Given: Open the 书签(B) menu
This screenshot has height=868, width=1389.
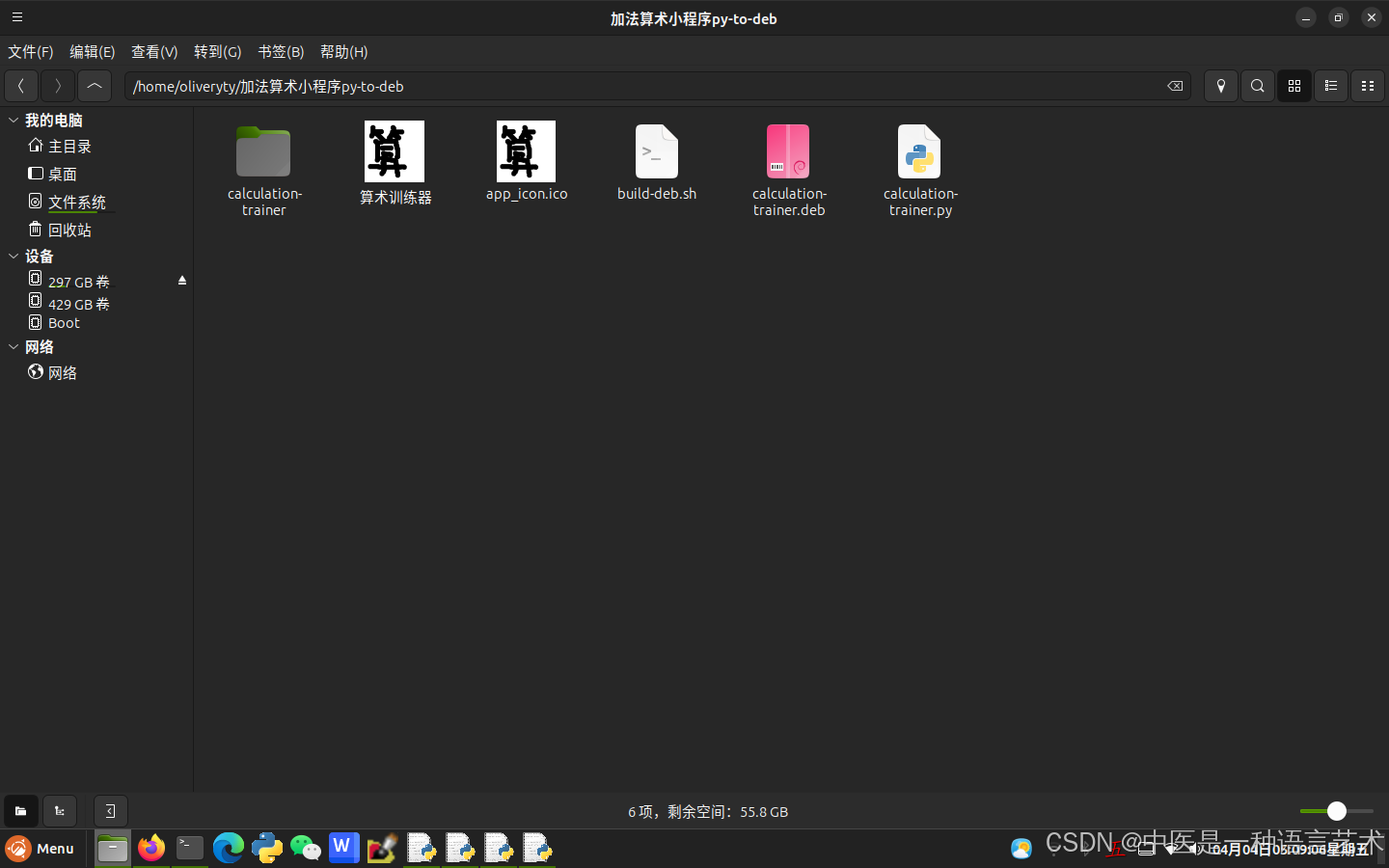Looking at the screenshot, I should click(x=280, y=51).
